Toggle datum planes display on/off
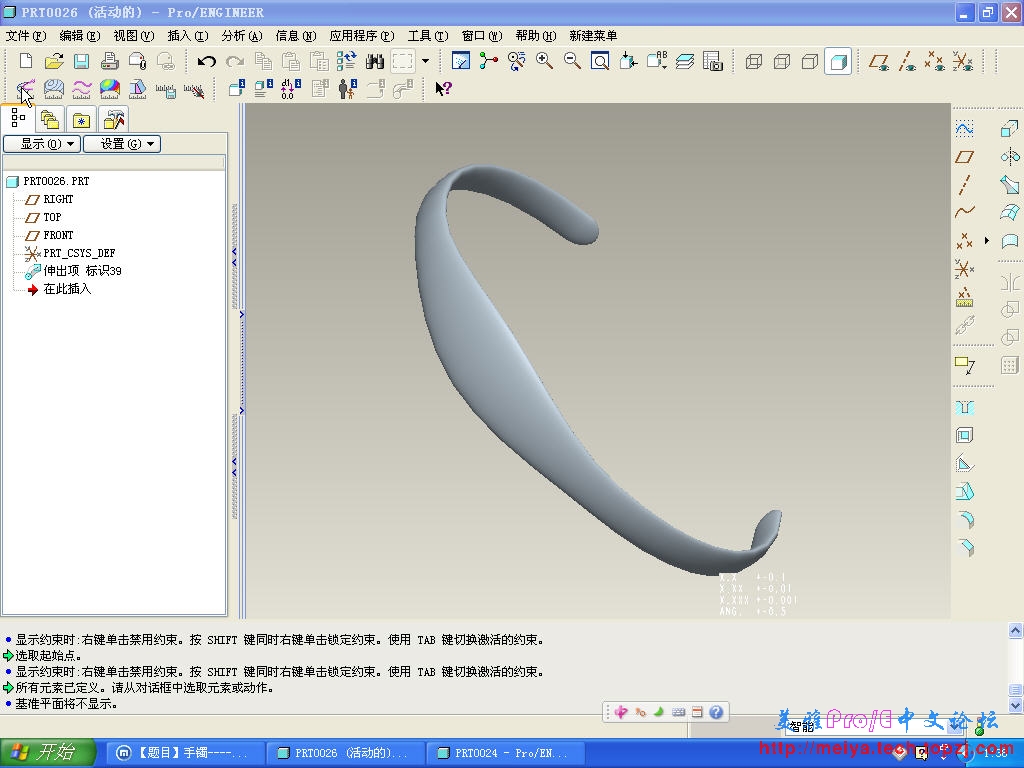Image resolution: width=1024 pixels, height=768 pixels. coord(879,62)
